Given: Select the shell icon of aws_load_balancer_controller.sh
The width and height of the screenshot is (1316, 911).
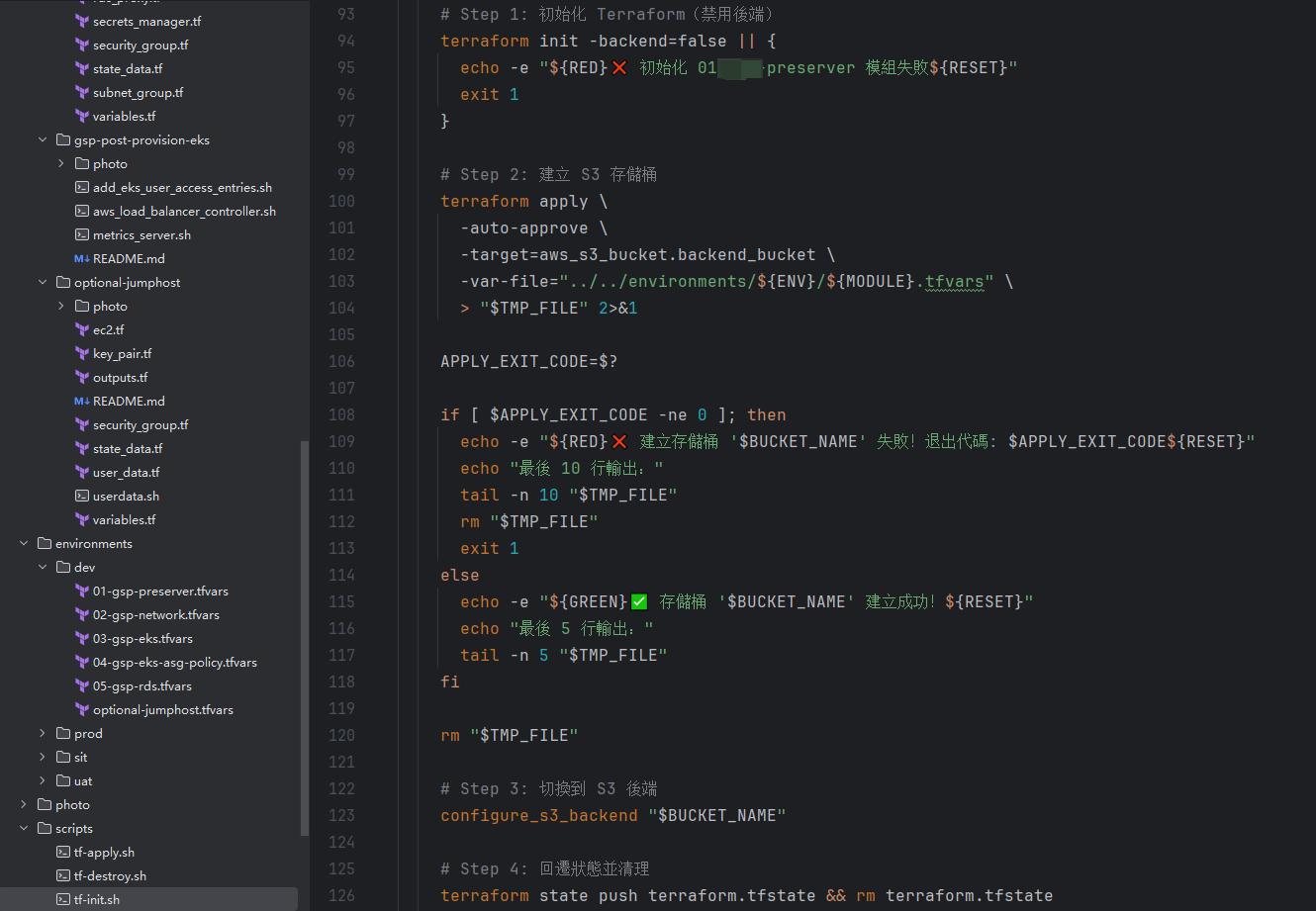Looking at the screenshot, I should click(82, 212).
